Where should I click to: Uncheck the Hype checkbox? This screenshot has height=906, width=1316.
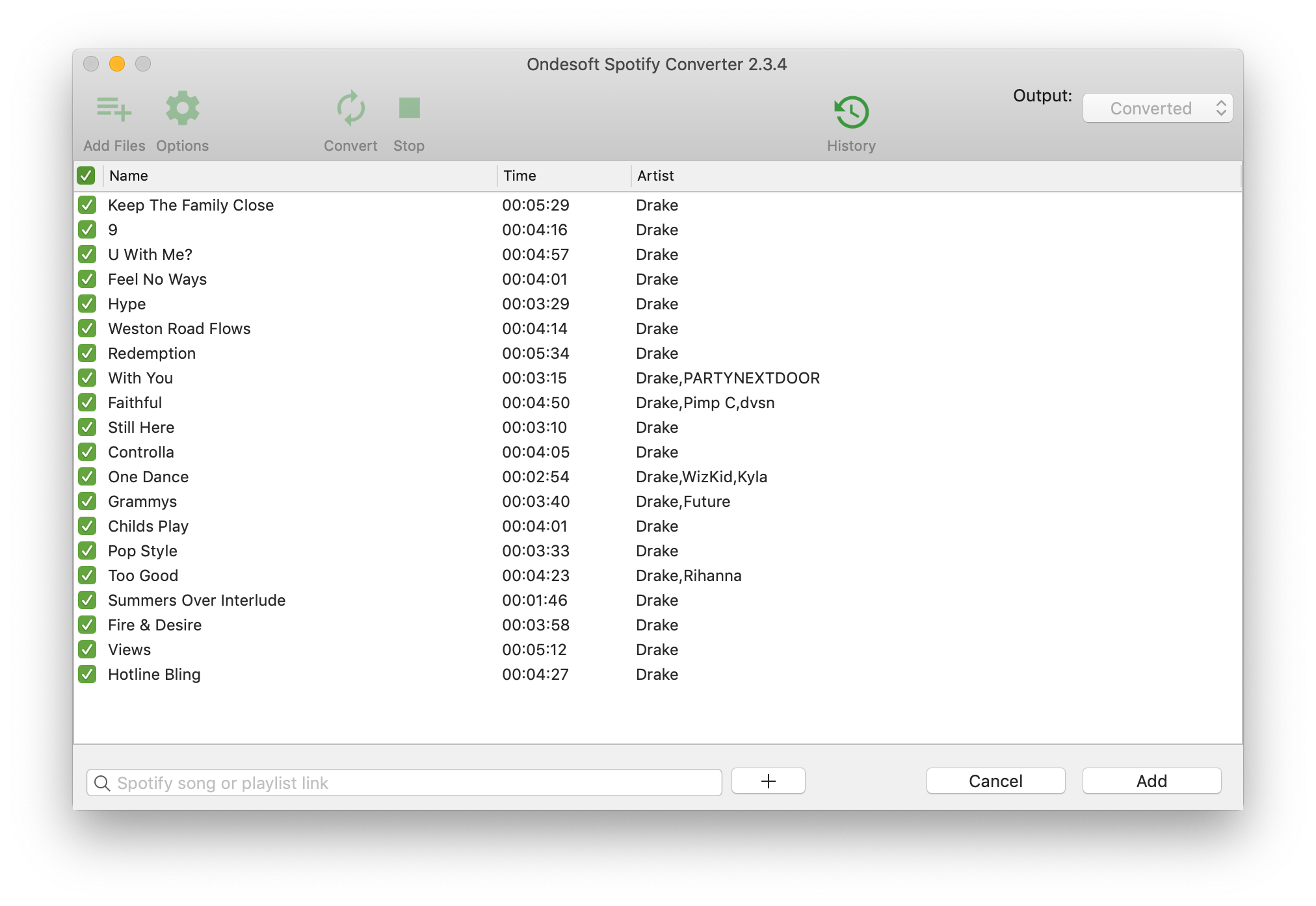(87, 304)
